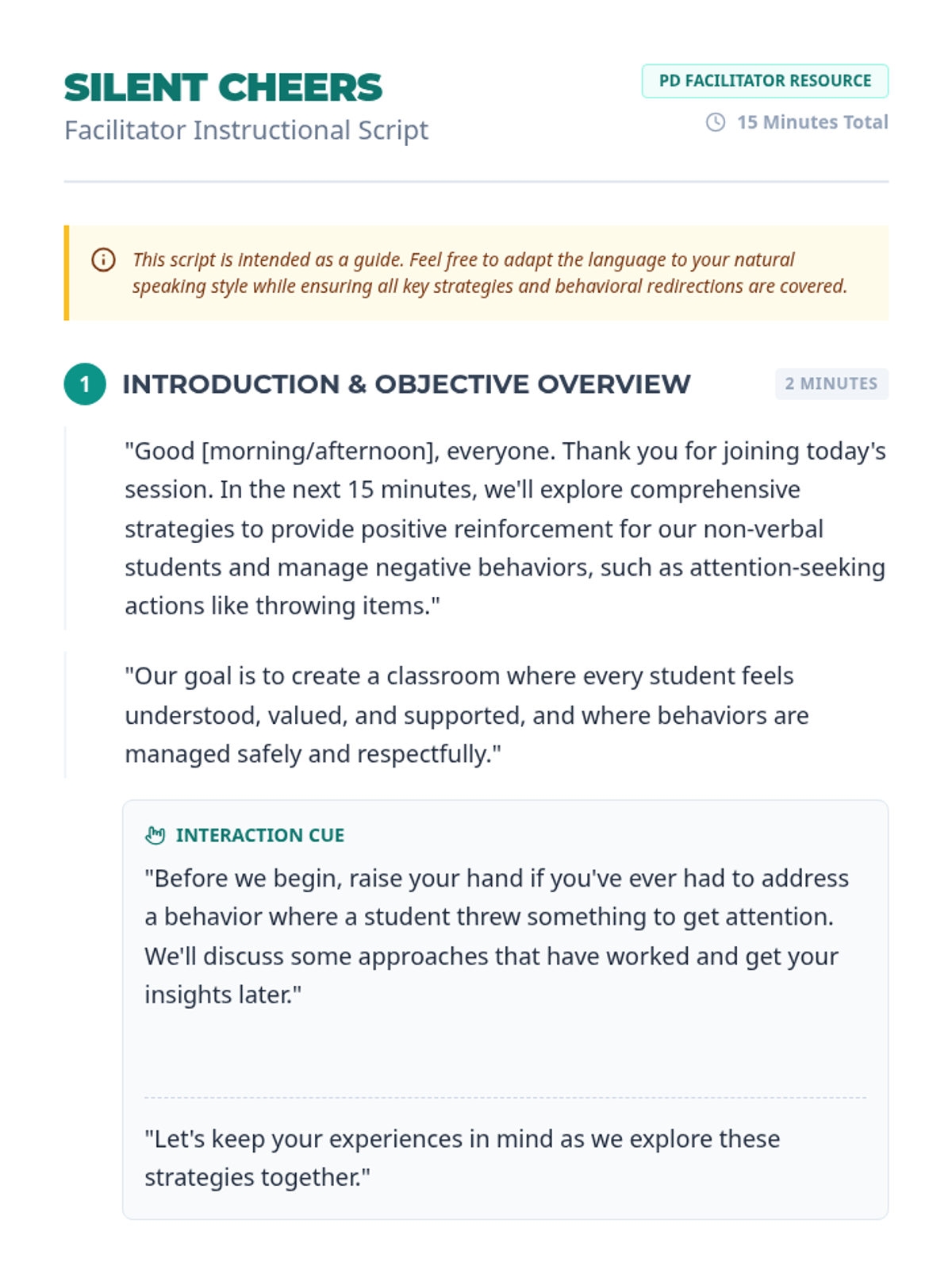
Task: Click the paragraph starting "Good [morning/afternoon]"
Action: click(x=505, y=529)
